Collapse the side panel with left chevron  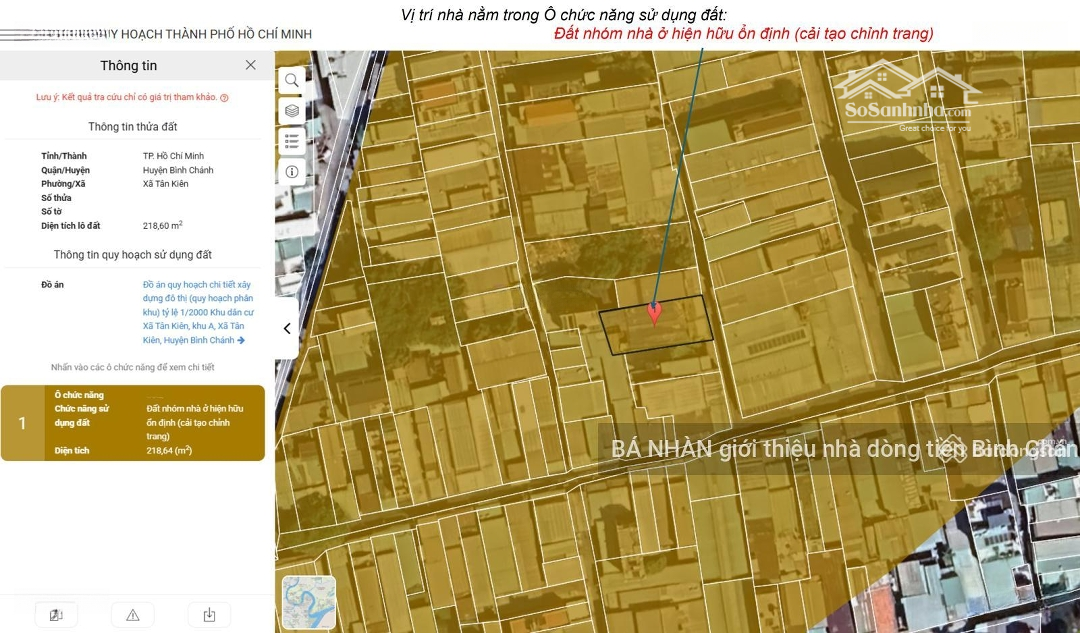pyautogui.click(x=287, y=328)
